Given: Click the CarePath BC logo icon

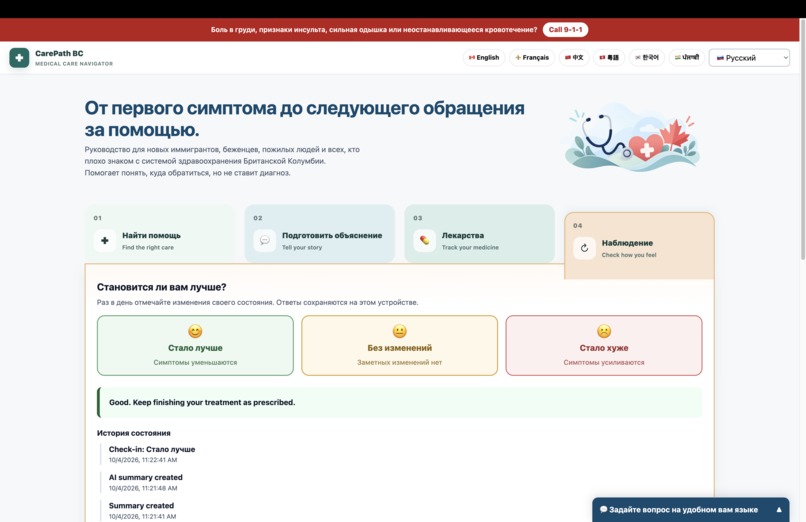Looking at the screenshot, I should tap(19, 58).
